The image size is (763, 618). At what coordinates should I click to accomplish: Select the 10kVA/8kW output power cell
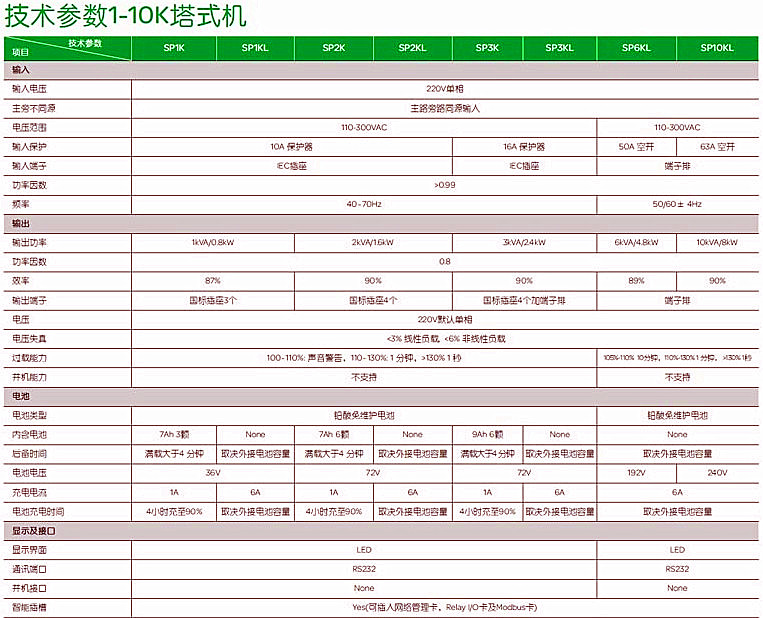[717, 243]
